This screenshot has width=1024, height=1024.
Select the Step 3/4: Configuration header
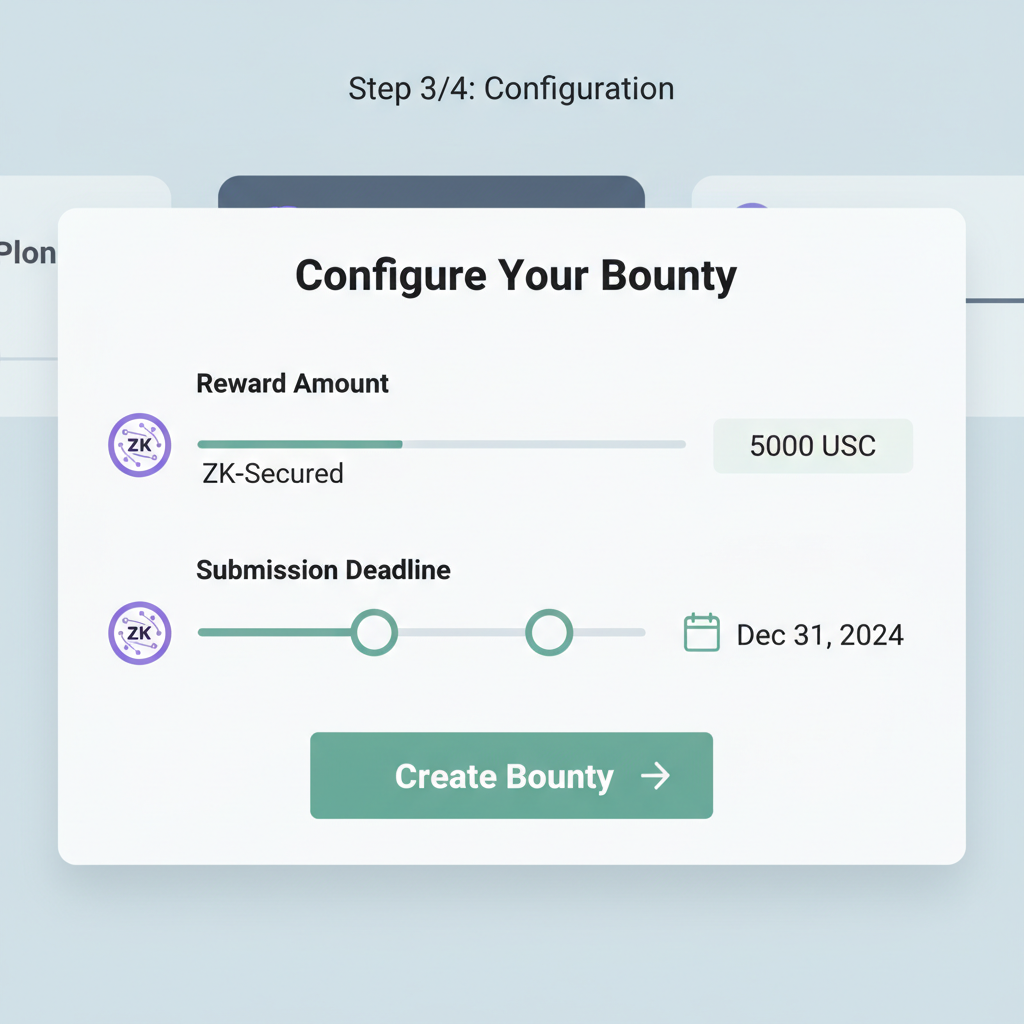511,89
